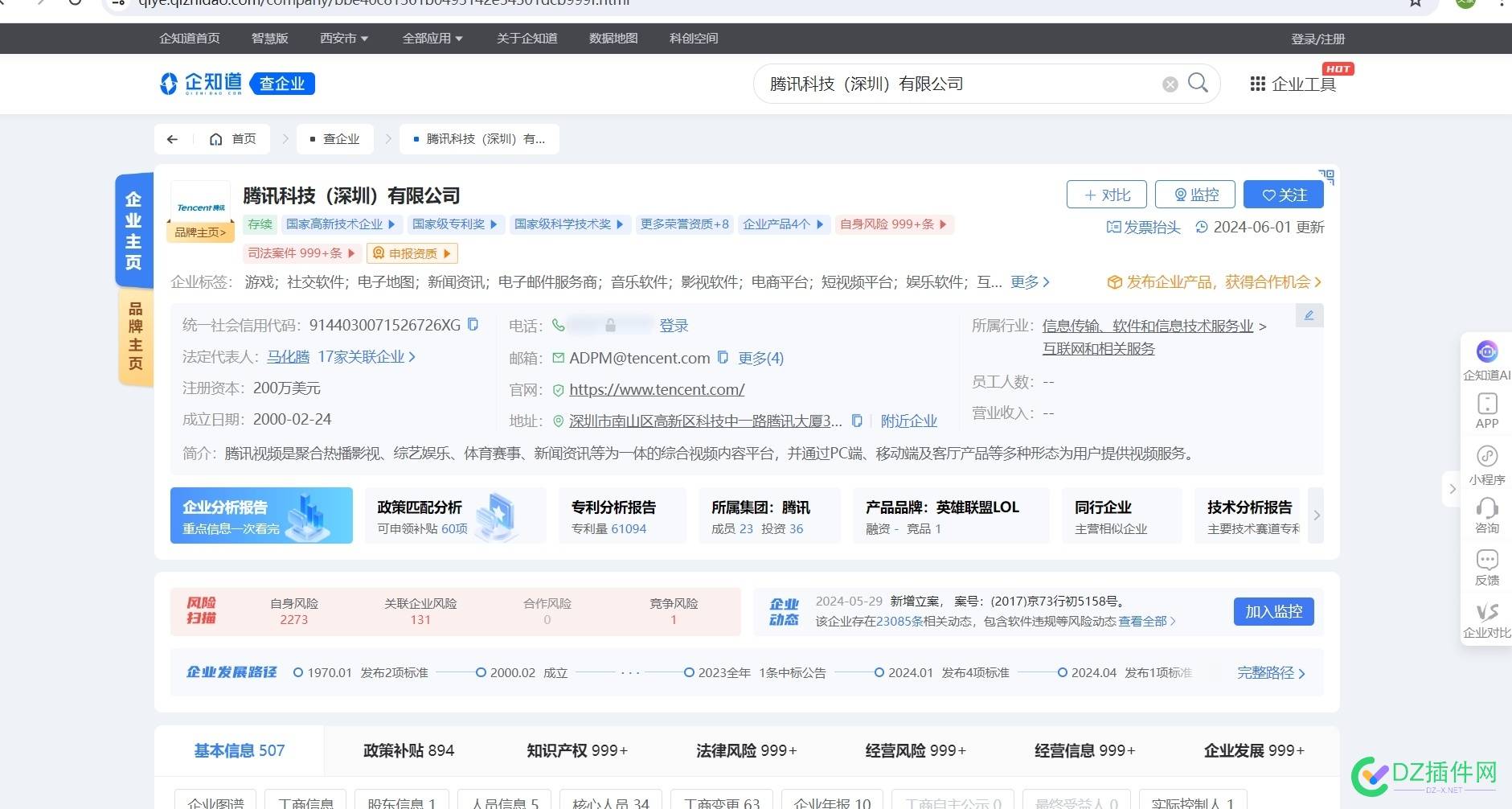Open 17家关联企业 link
This screenshot has width=1512, height=809.
(367, 356)
